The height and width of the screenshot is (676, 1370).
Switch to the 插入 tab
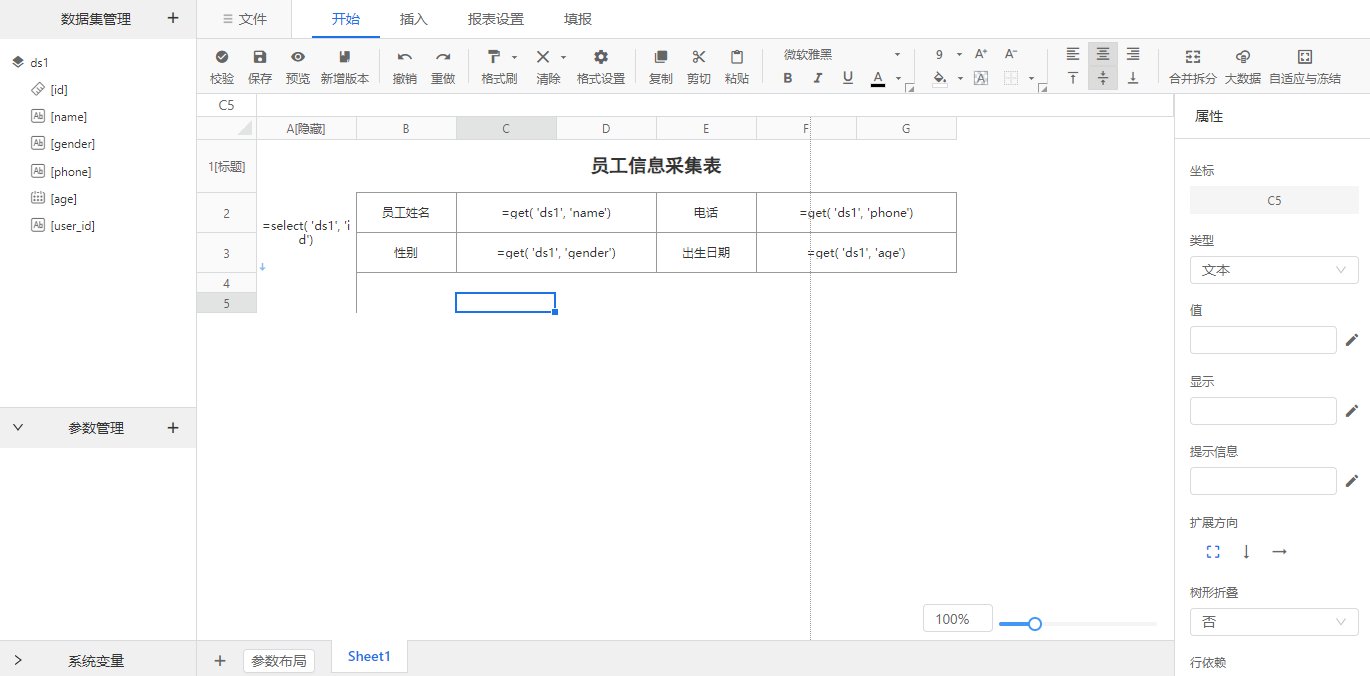point(414,19)
